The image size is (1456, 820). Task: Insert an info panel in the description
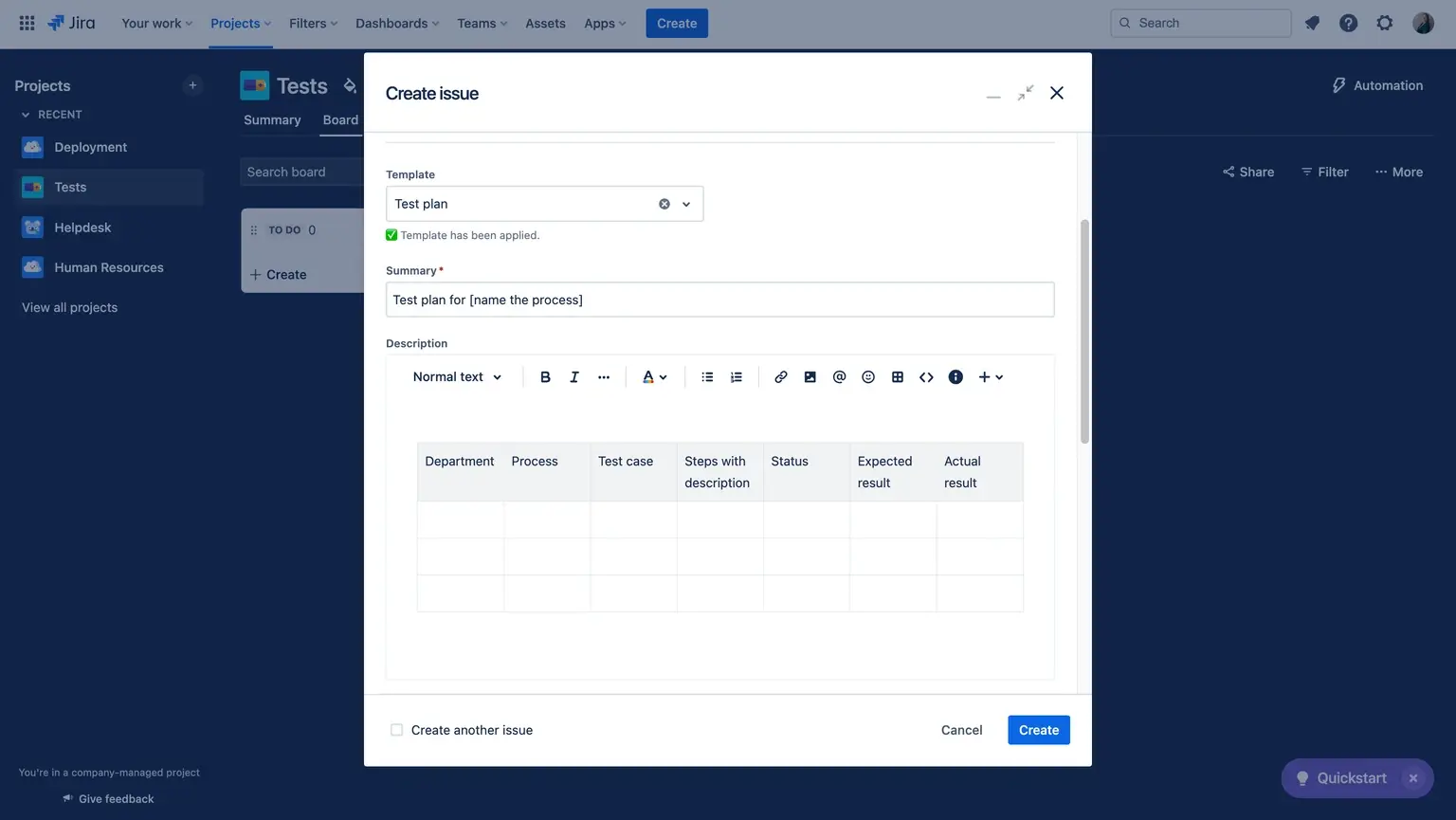point(955,376)
